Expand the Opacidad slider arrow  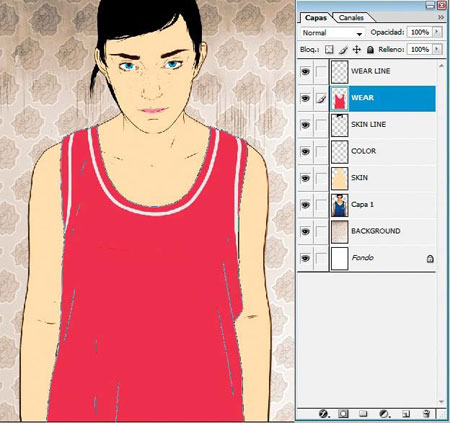point(437,32)
